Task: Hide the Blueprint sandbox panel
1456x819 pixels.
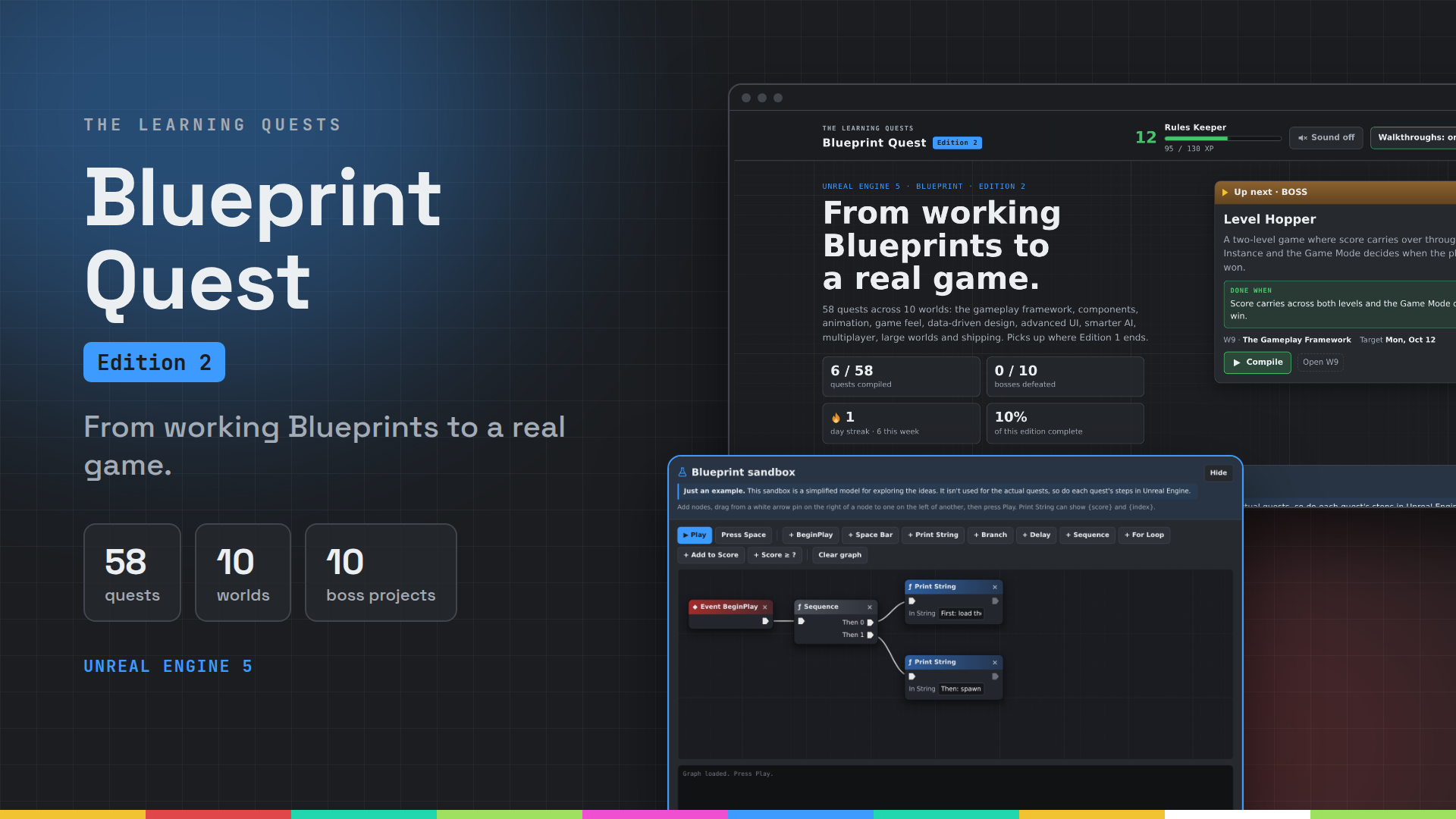Action: (1218, 473)
